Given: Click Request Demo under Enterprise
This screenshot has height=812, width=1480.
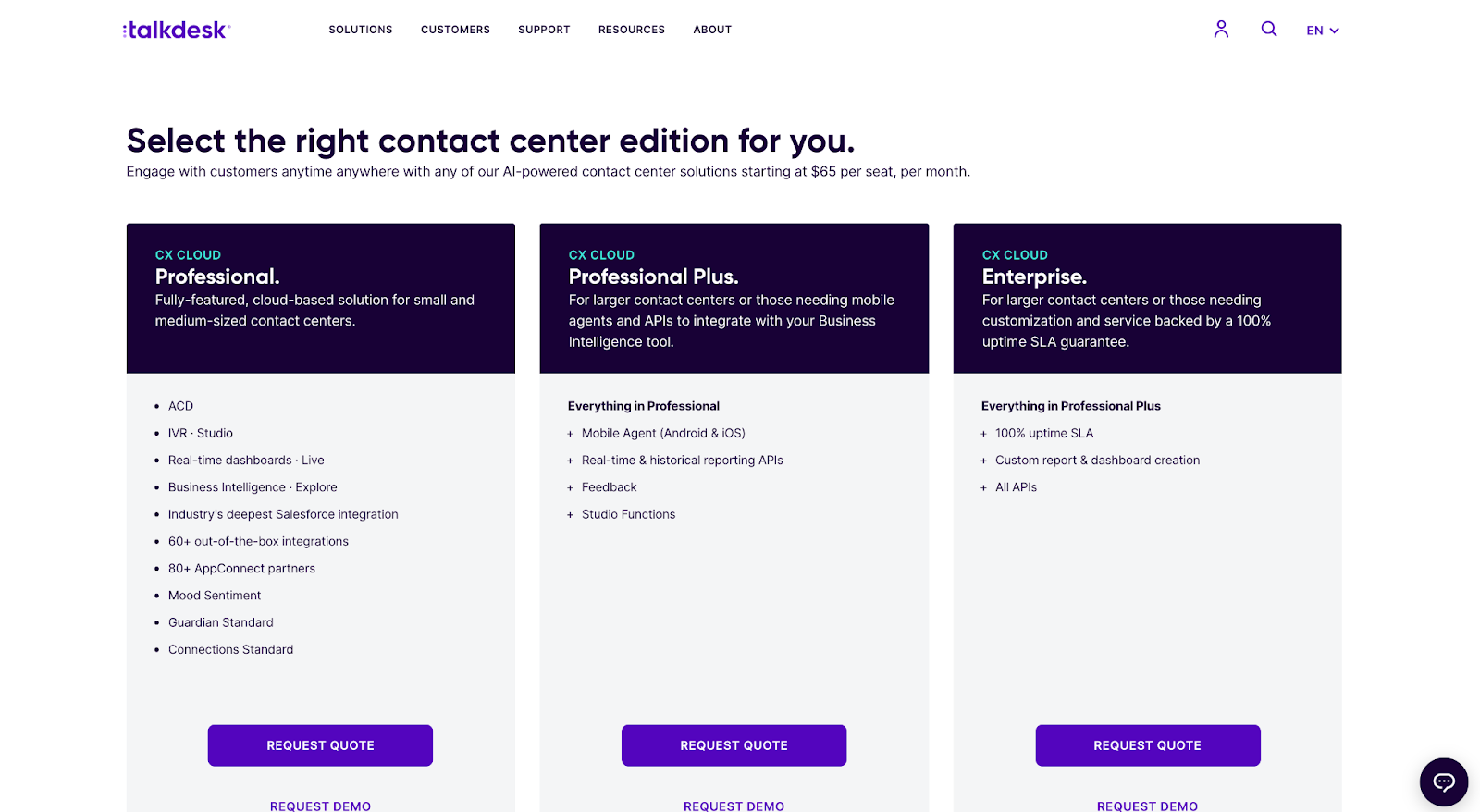Looking at the screenshot, I should tap(1147, 806).
